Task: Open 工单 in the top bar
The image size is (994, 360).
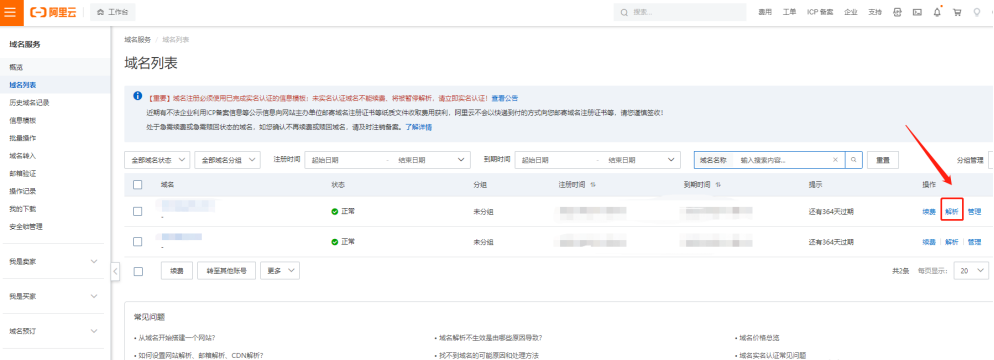Action: click(789, 13)
